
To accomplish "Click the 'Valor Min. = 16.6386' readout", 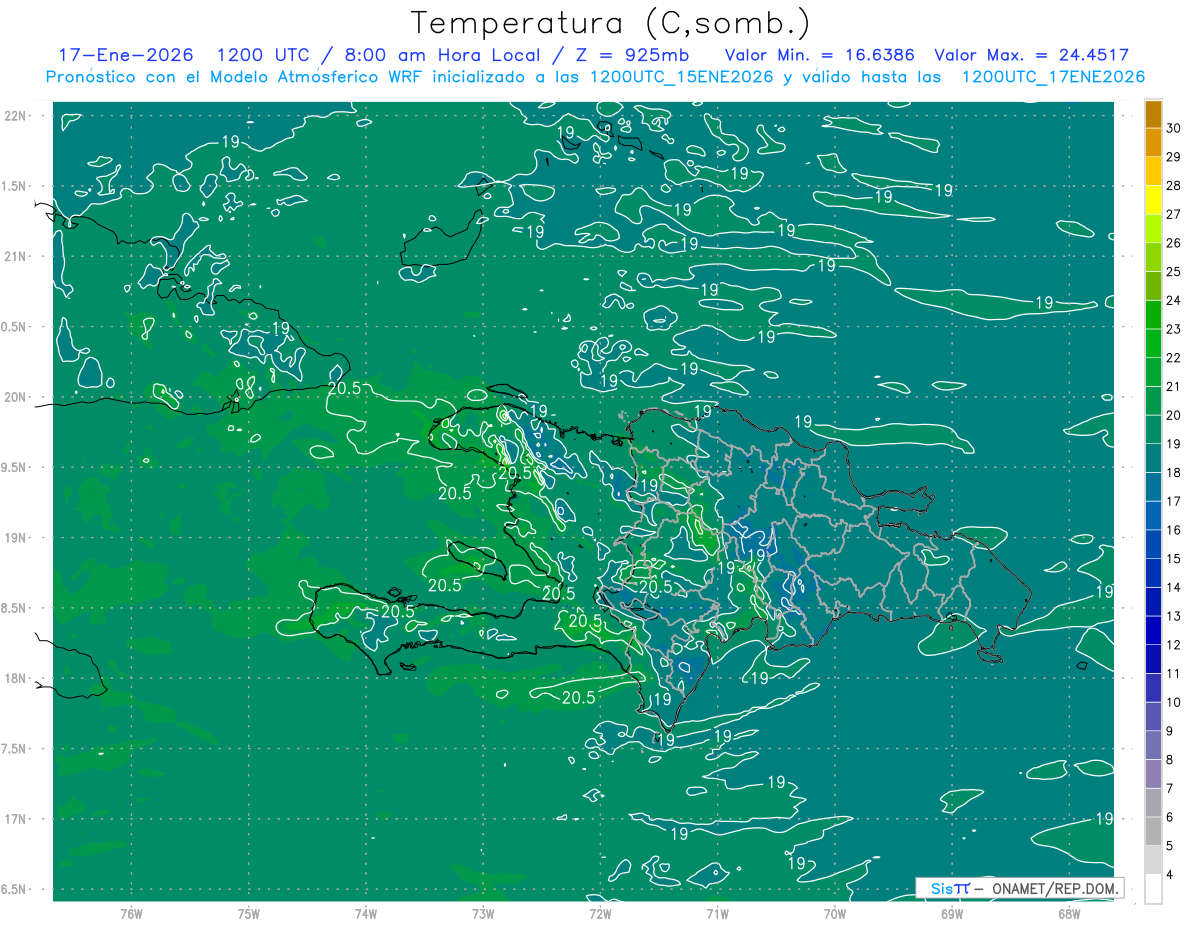I will pyautogui.click(x=818, y=55).
